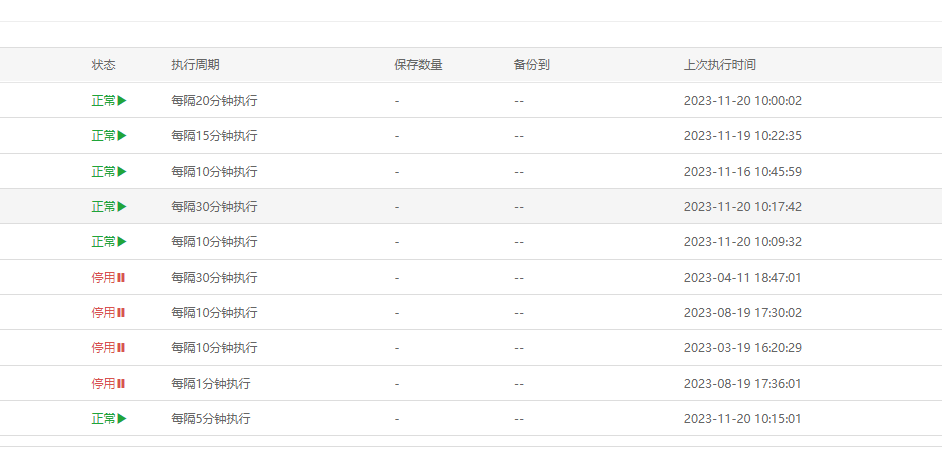Click the 保存数量 column header
This screenshot has width=942, height=462.
click(418, 65)
